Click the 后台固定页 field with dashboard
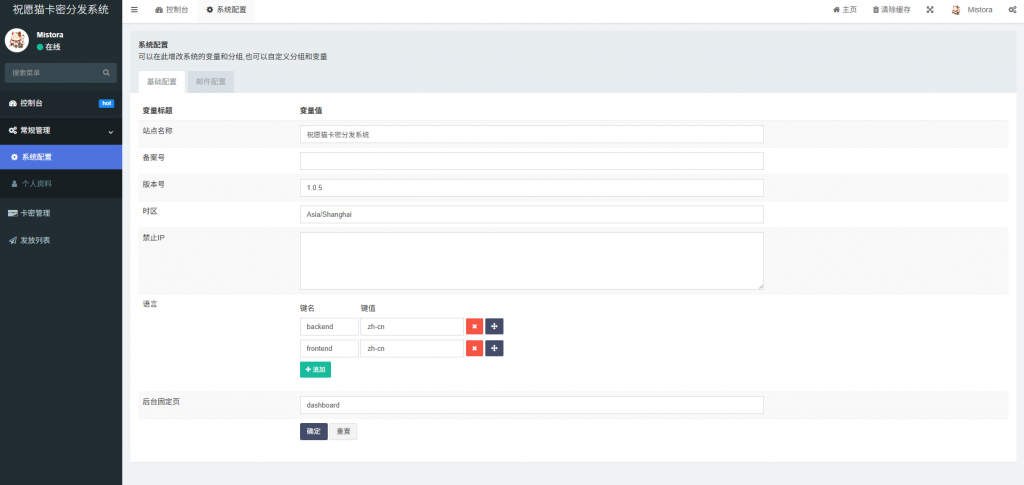This screenshot has height=485, width=1024. point(532,405)
